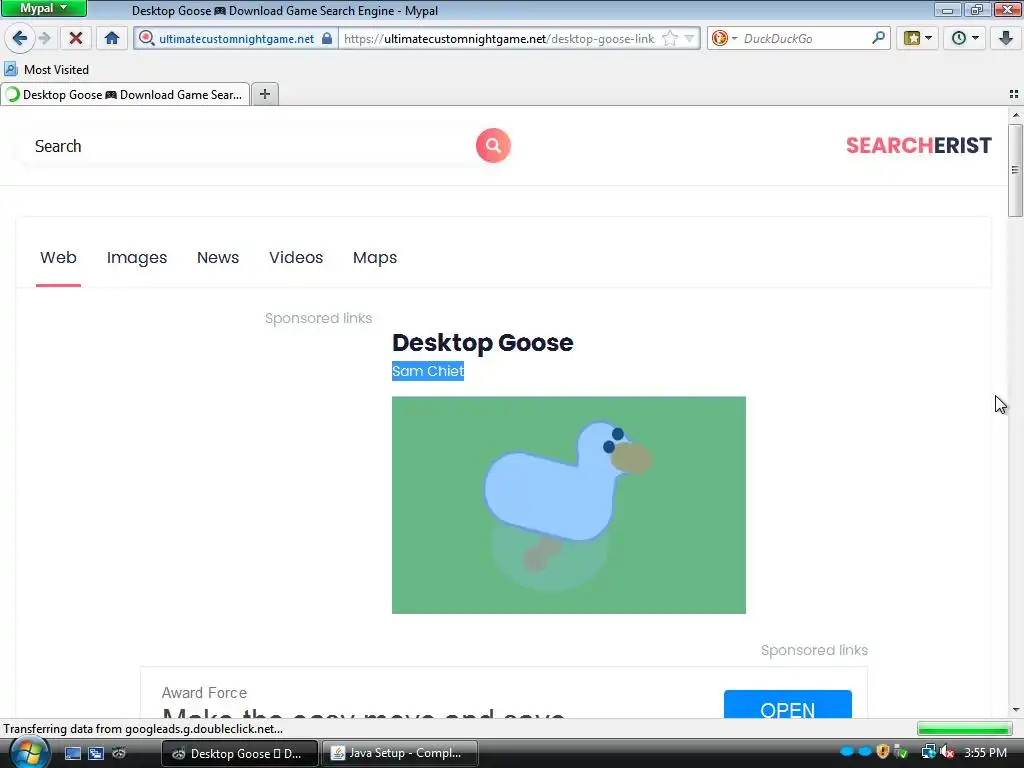Bookmark this page with the star icon
Image resolution: width=1024 pixels, height=768 pixels.
669,39
